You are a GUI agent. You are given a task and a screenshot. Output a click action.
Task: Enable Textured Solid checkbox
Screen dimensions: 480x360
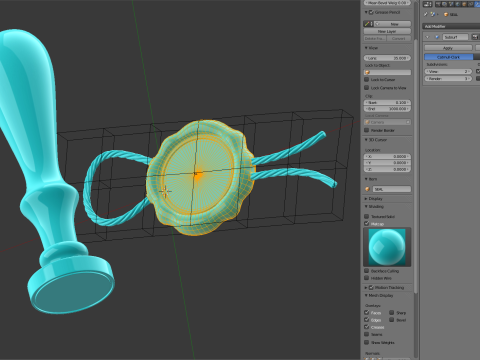click(x=367, y=216)
